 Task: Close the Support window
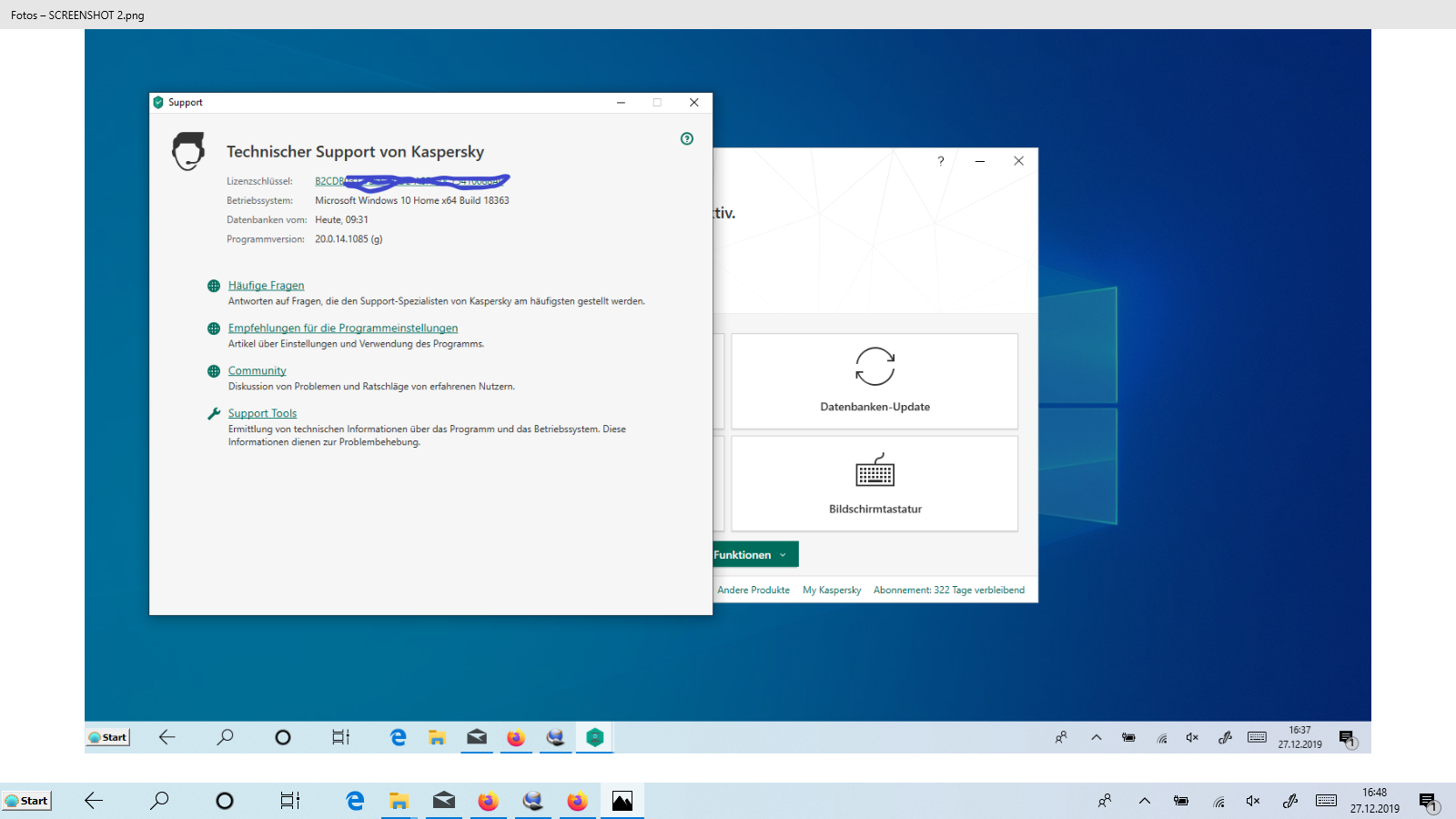click(x=694, y=103)
